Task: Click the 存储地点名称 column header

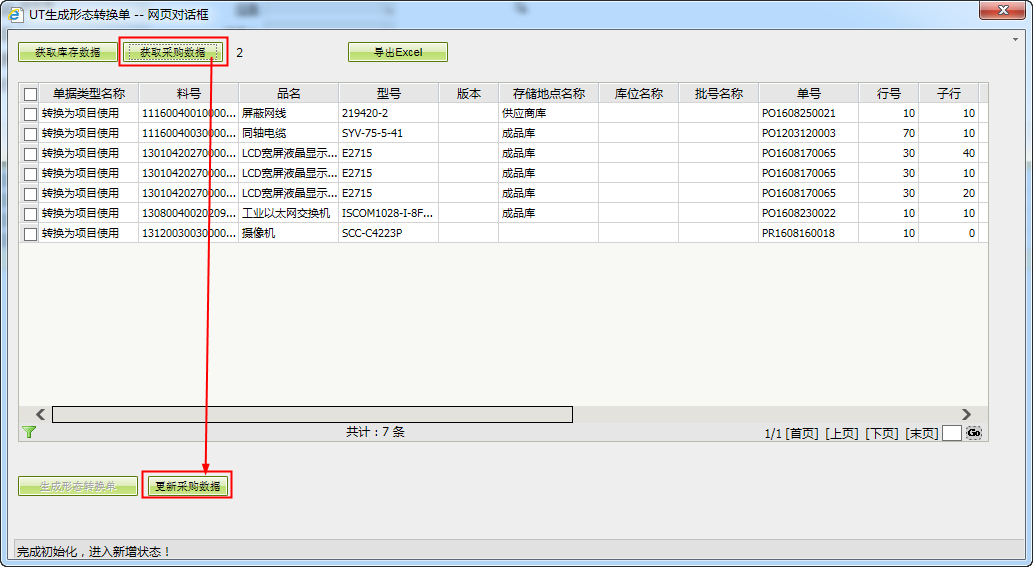Action: tap(548, 93)
